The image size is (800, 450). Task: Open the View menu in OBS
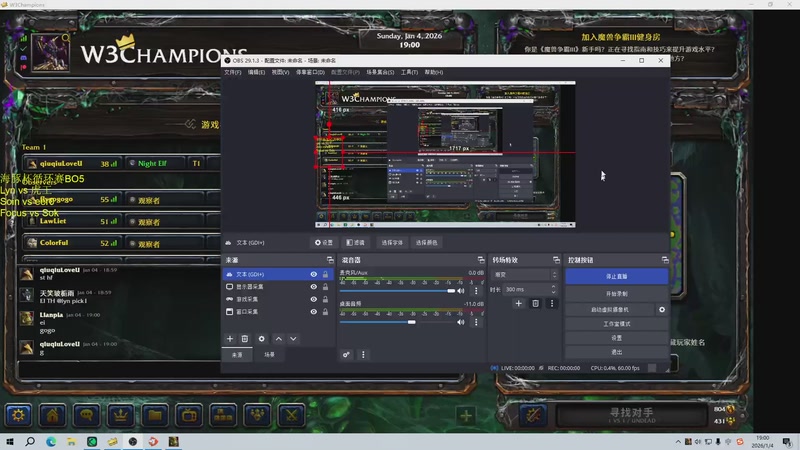pyautogui.click(x=280, y=72)
